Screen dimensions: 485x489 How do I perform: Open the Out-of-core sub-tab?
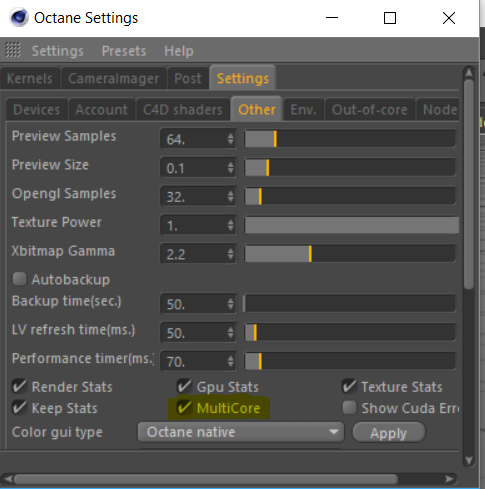click(370, 109)
